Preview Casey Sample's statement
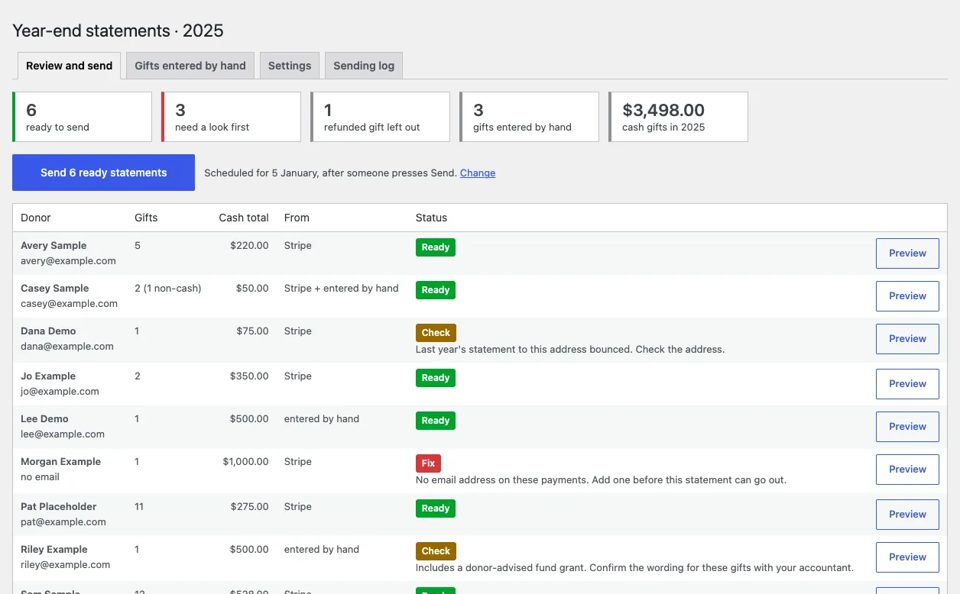The image size is (960, 594). 907,296
